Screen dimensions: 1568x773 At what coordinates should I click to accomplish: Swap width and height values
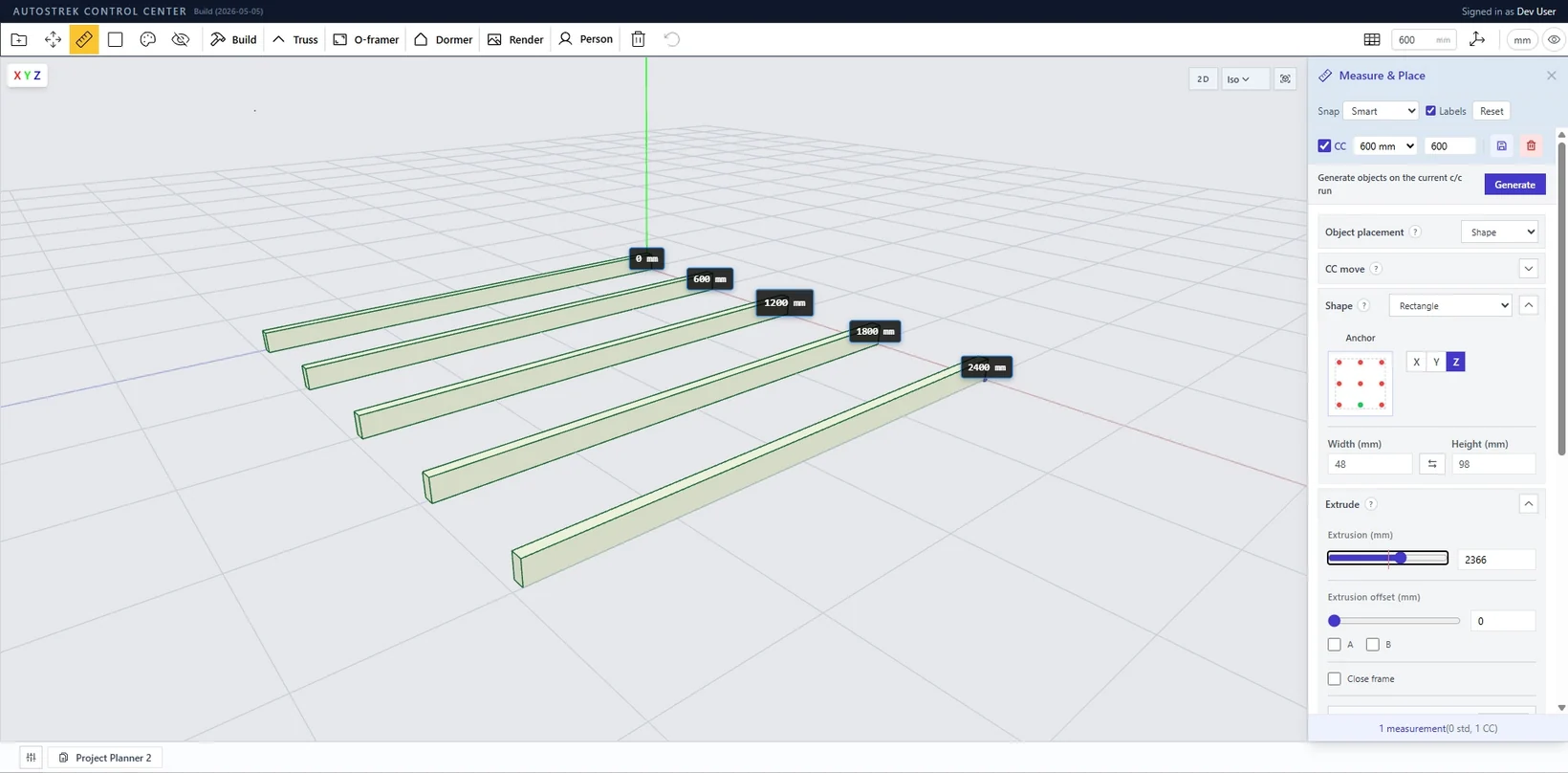[1431, 464]
